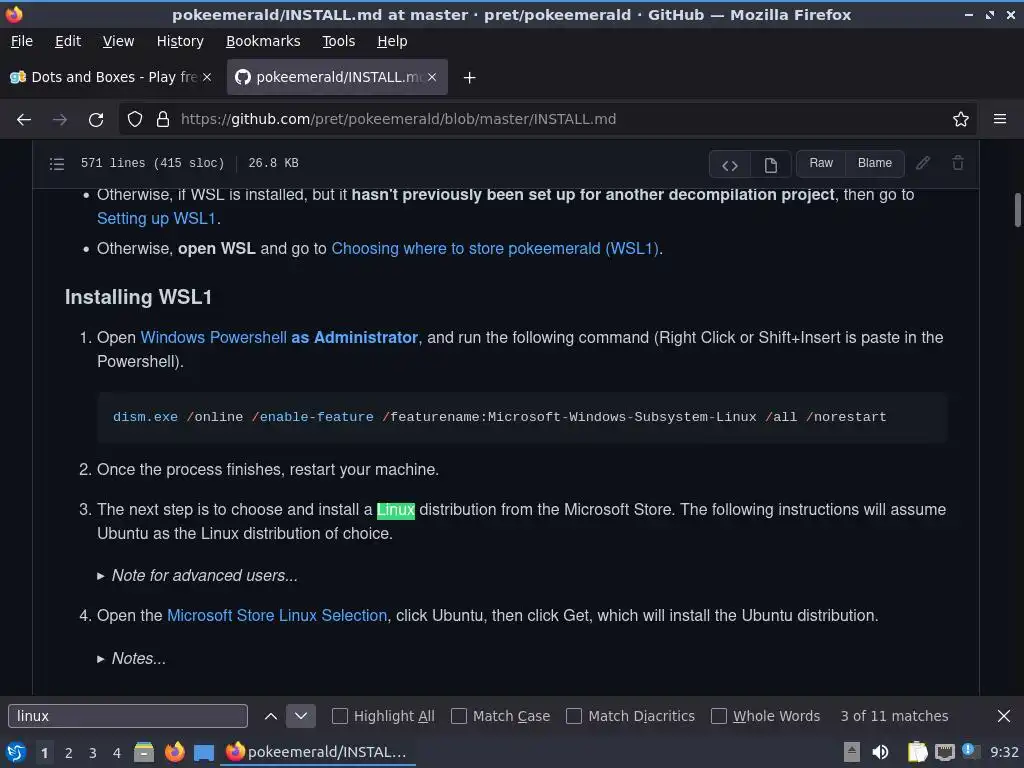Open the LXQt application menu icon
The height and width of the screenshot is (768, 1024).
pyautogui.click(x=16, y=752)
